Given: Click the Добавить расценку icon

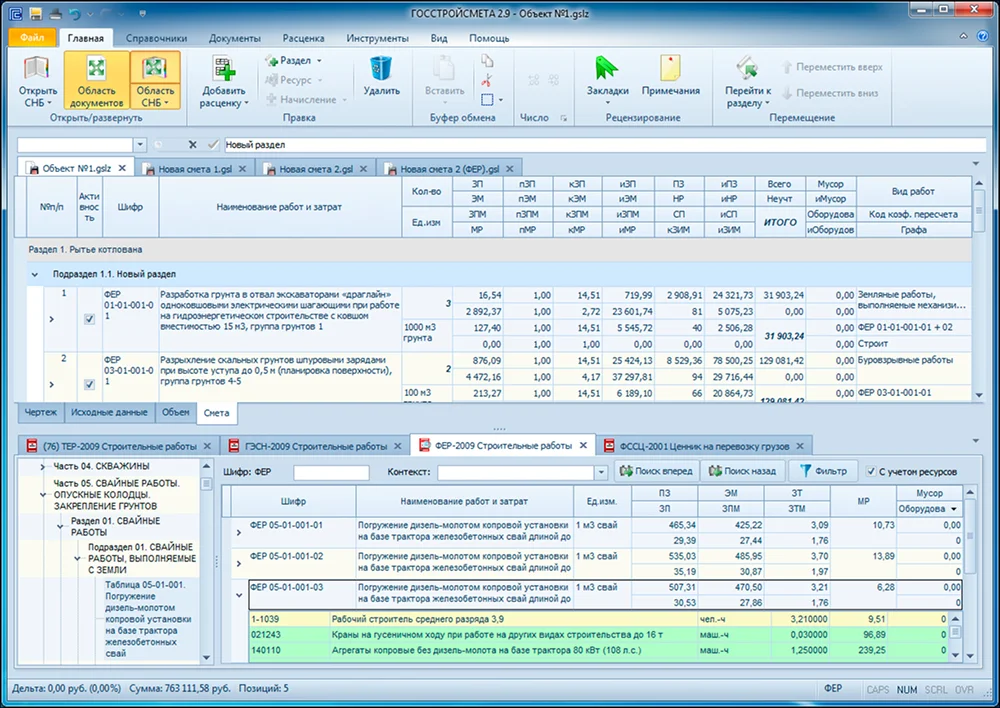Looking at the screenshot, I should click(224, 69).
